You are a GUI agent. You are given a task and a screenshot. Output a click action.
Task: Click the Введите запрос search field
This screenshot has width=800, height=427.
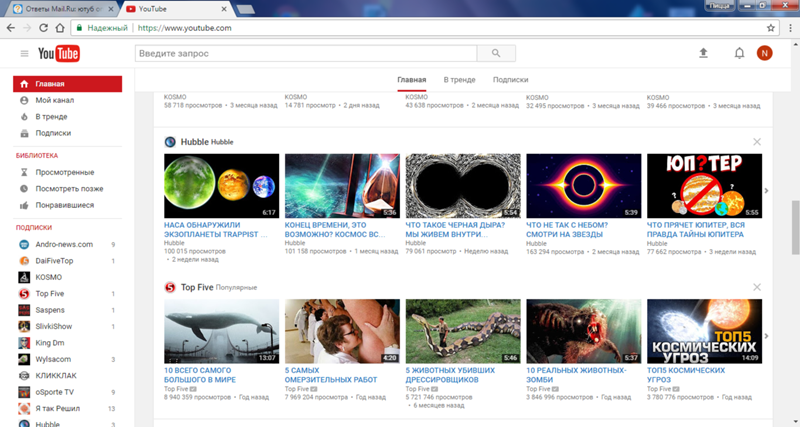306,53
